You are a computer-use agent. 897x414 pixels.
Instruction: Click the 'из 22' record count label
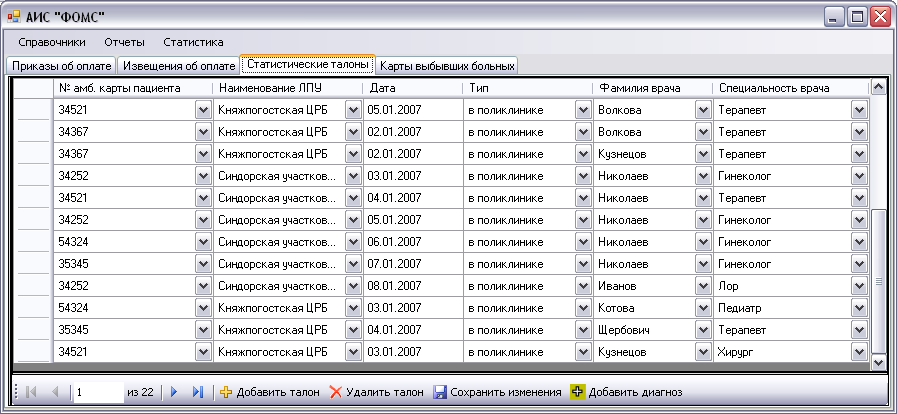pyautogui.click(x=141, y=392)
